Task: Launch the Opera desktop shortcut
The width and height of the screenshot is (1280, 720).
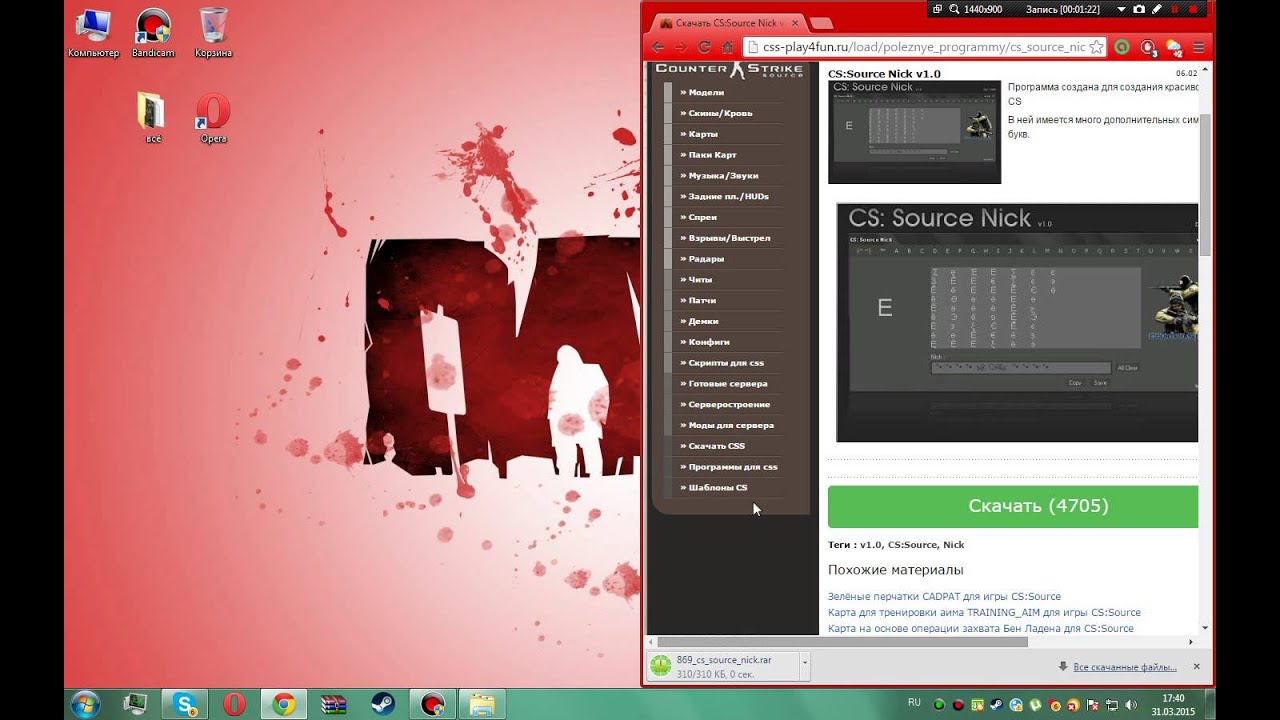Action: click(x=213, y=117)
